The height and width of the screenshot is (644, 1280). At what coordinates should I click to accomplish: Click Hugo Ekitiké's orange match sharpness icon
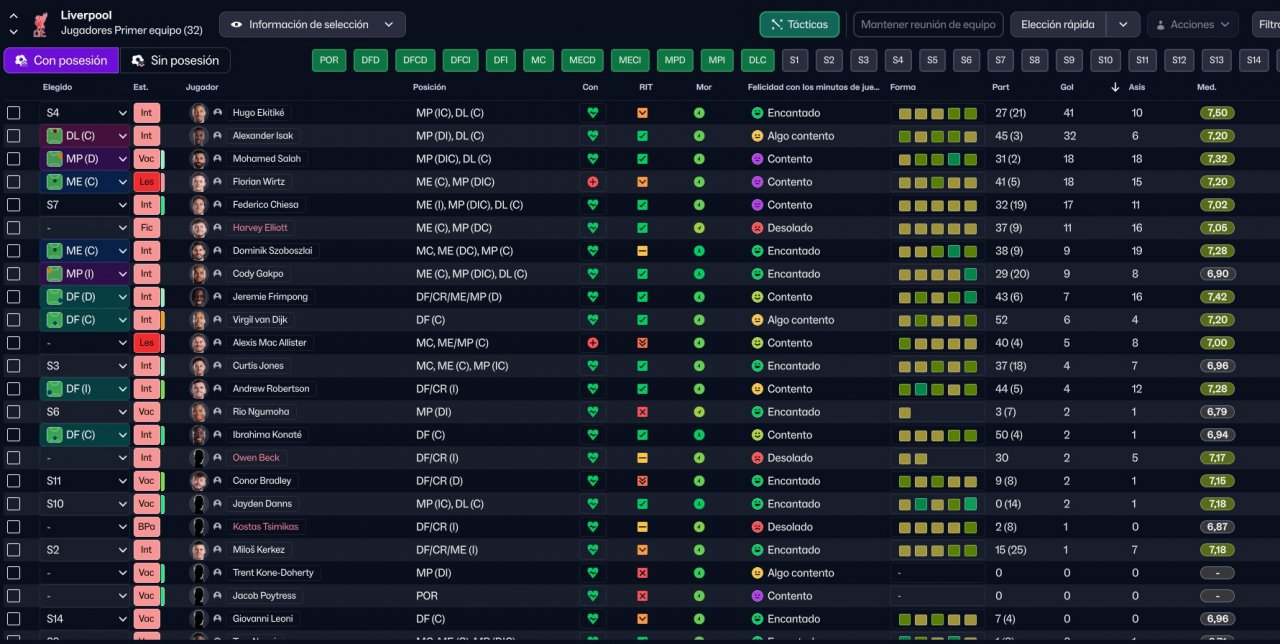pyautogui.click(x=642, y=113)
